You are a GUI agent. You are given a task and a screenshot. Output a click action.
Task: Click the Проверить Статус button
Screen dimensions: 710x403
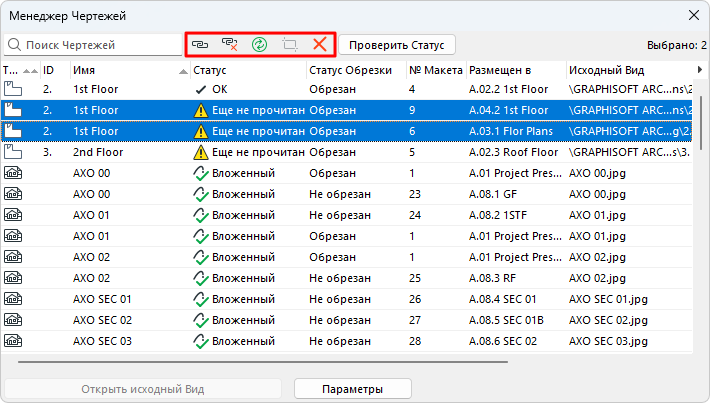397,45
